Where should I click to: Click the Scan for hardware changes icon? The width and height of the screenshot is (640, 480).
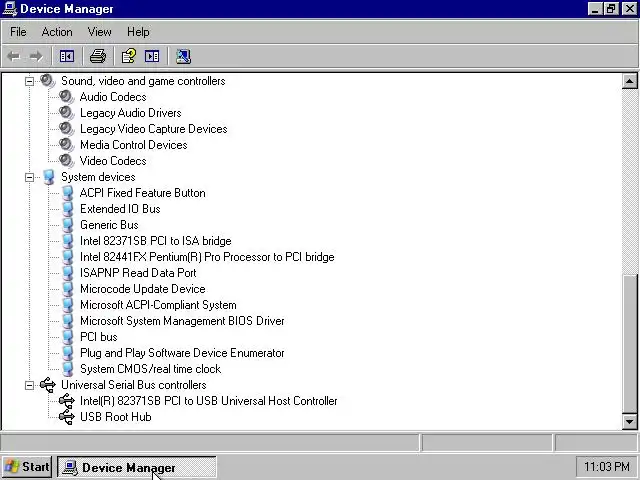tap(183, 56)
